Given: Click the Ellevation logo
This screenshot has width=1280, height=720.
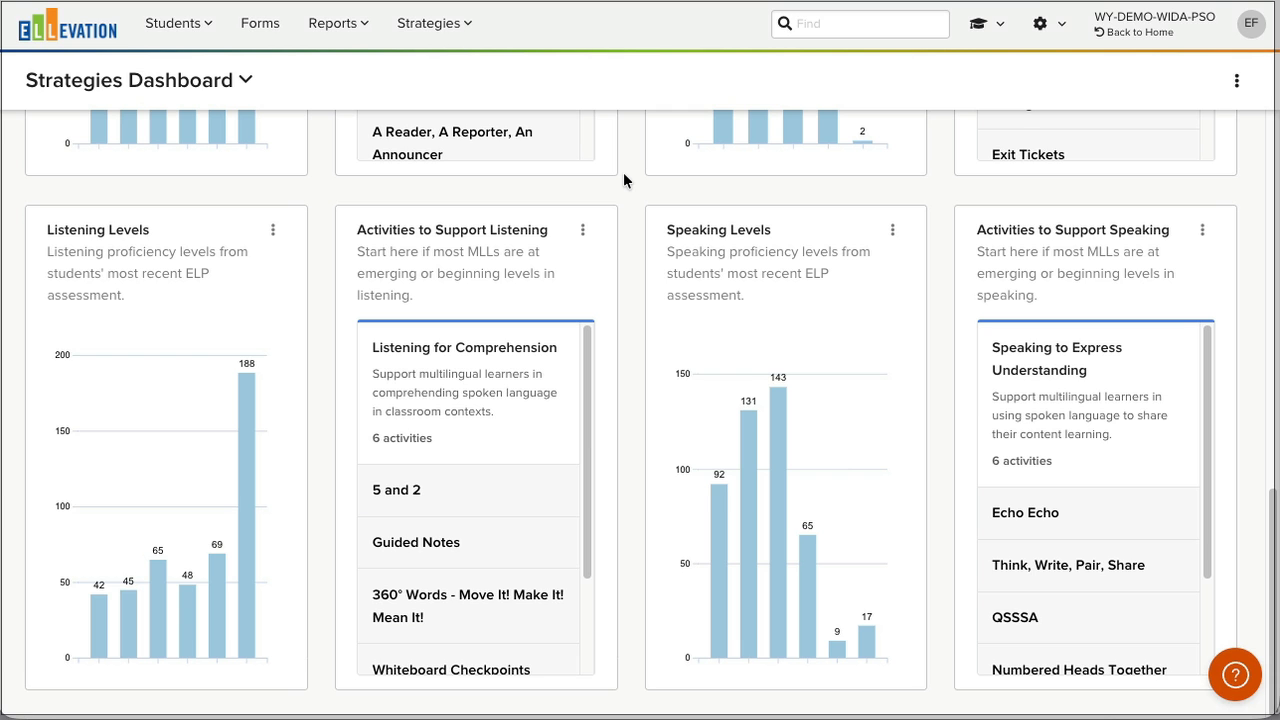Looking at the screenshot, I should coord(67,25).
